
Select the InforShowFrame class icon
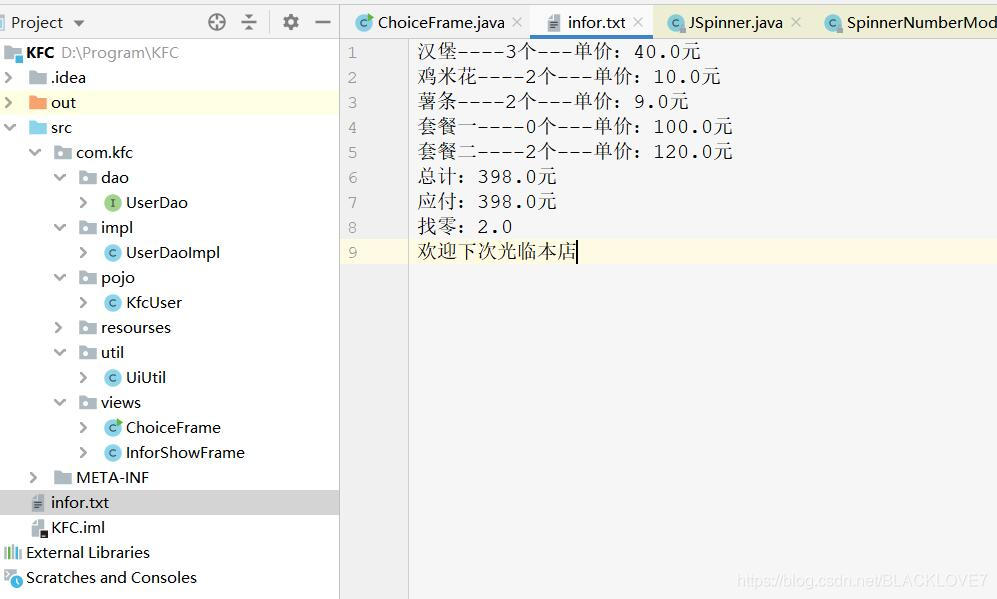tap(113, 453)
